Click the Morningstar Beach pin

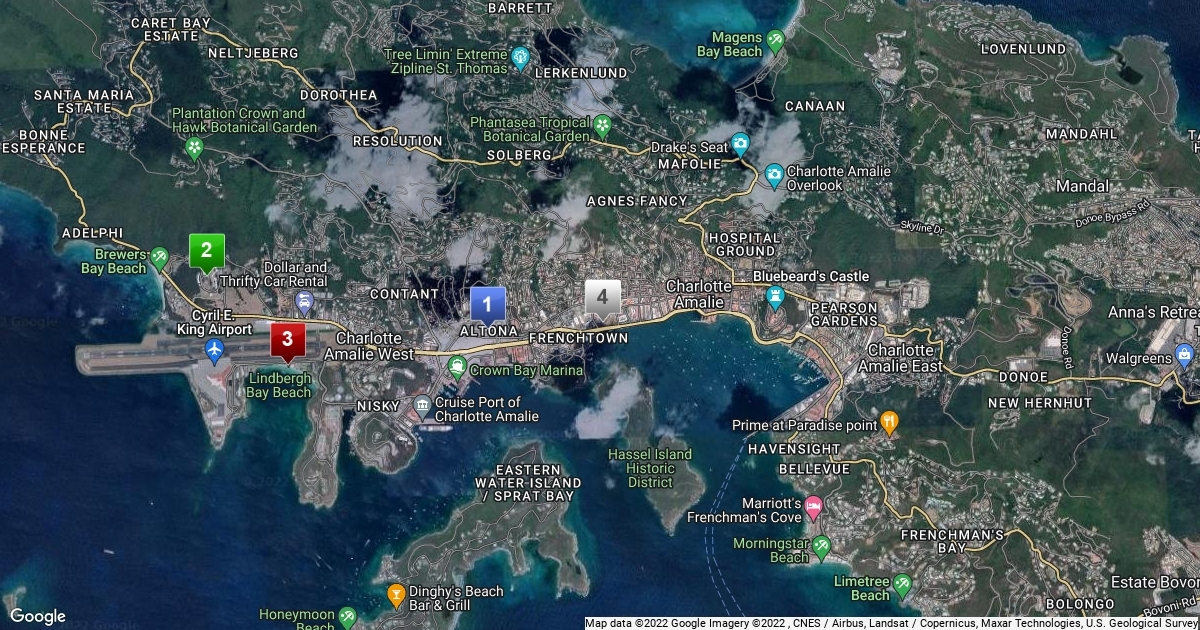821,547
